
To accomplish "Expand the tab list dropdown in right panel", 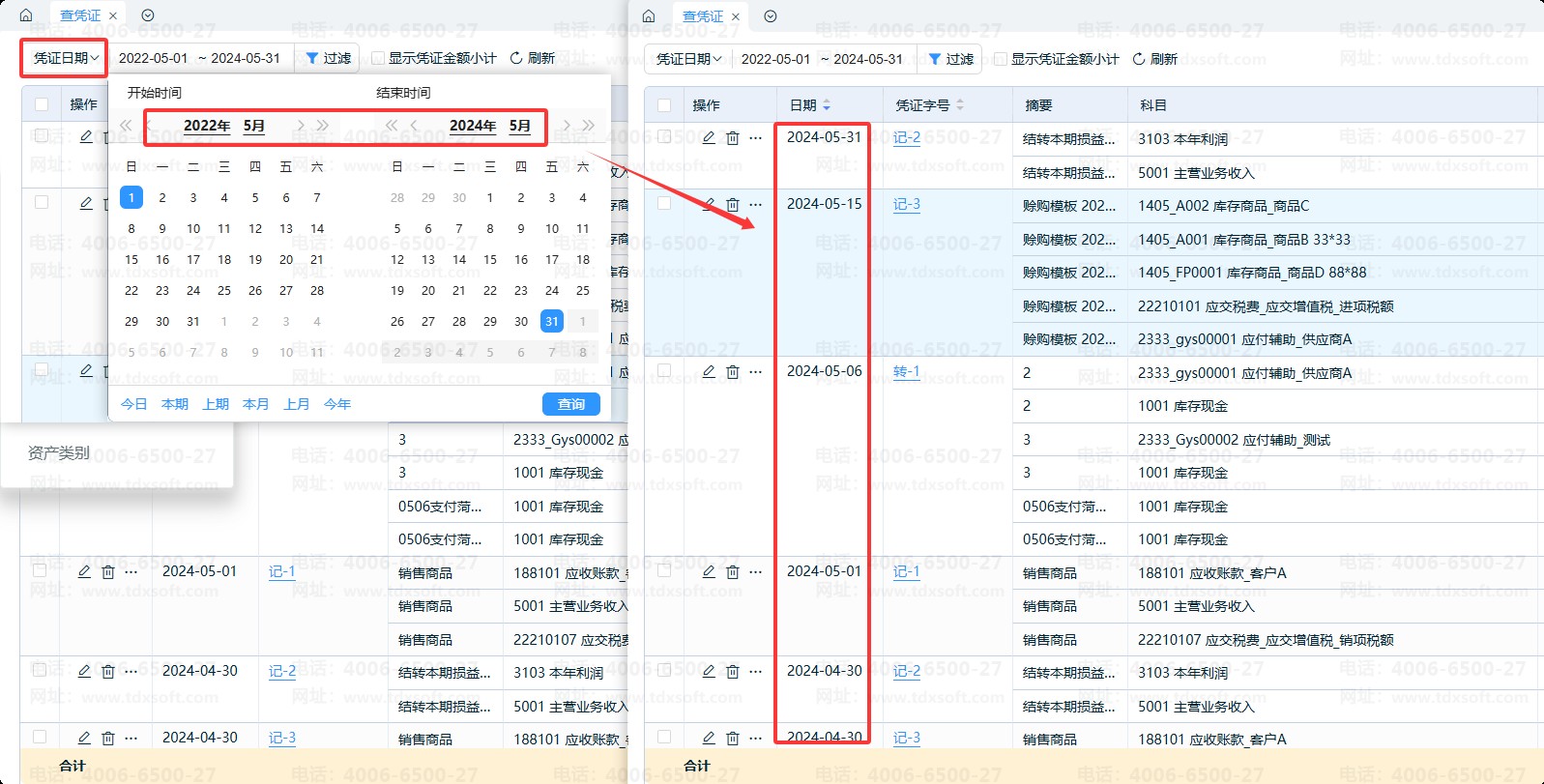I will click(771, 16).
